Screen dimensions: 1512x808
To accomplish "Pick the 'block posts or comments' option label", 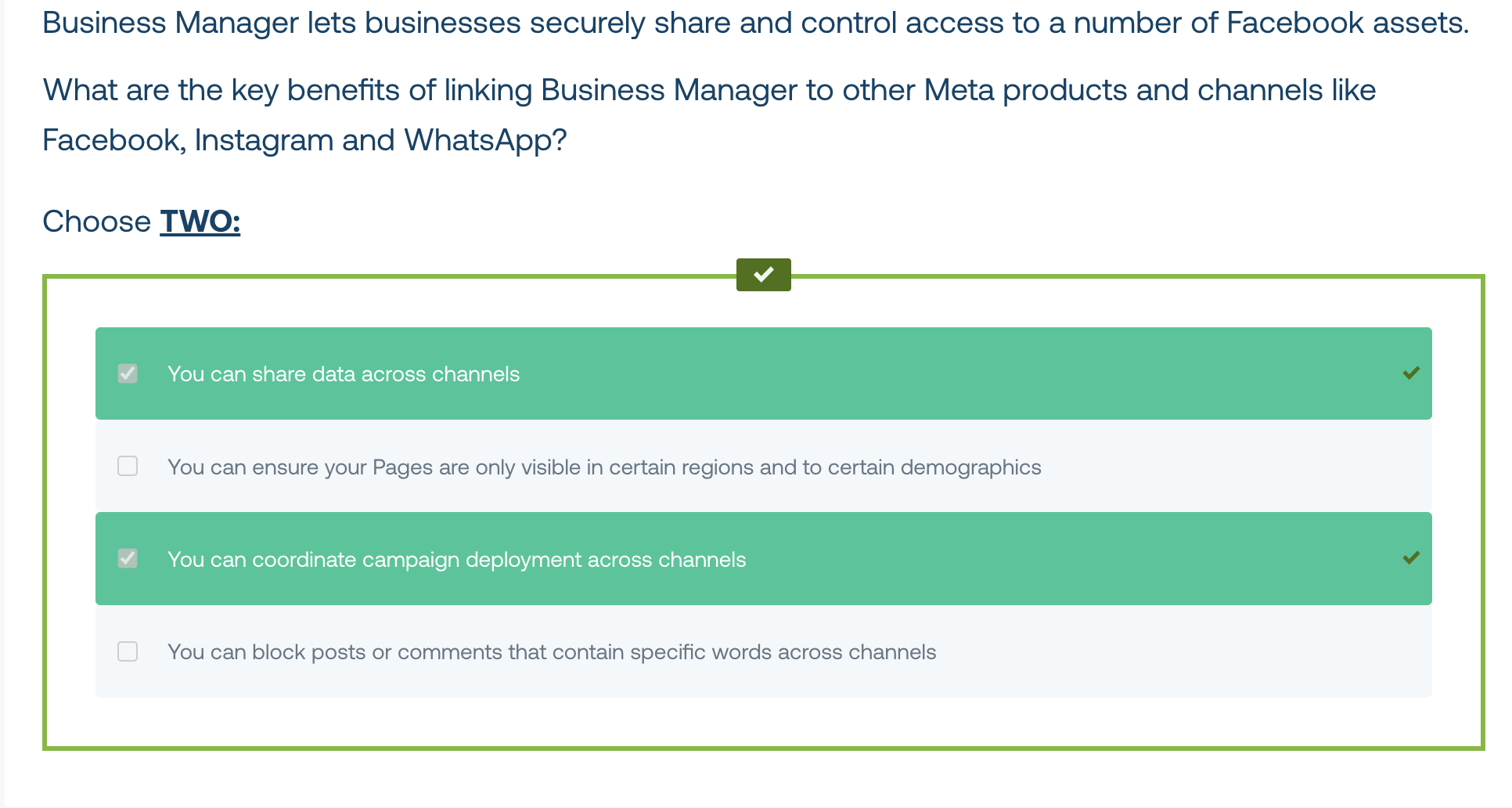I will [x=552, y=652].
